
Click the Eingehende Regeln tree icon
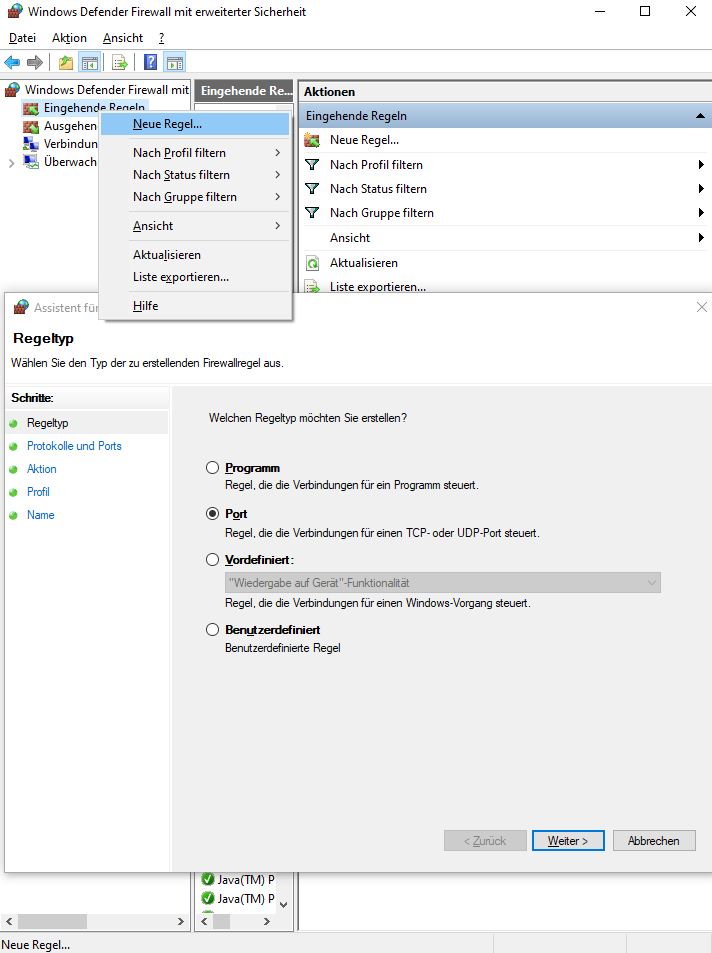(x=30, y=109)
